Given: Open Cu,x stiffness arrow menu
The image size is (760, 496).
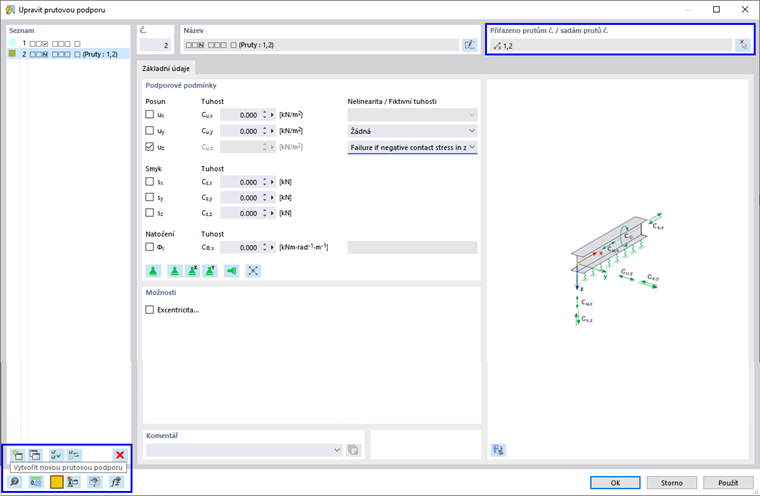Looking at the screenshot, I should (x=272, y=115).
